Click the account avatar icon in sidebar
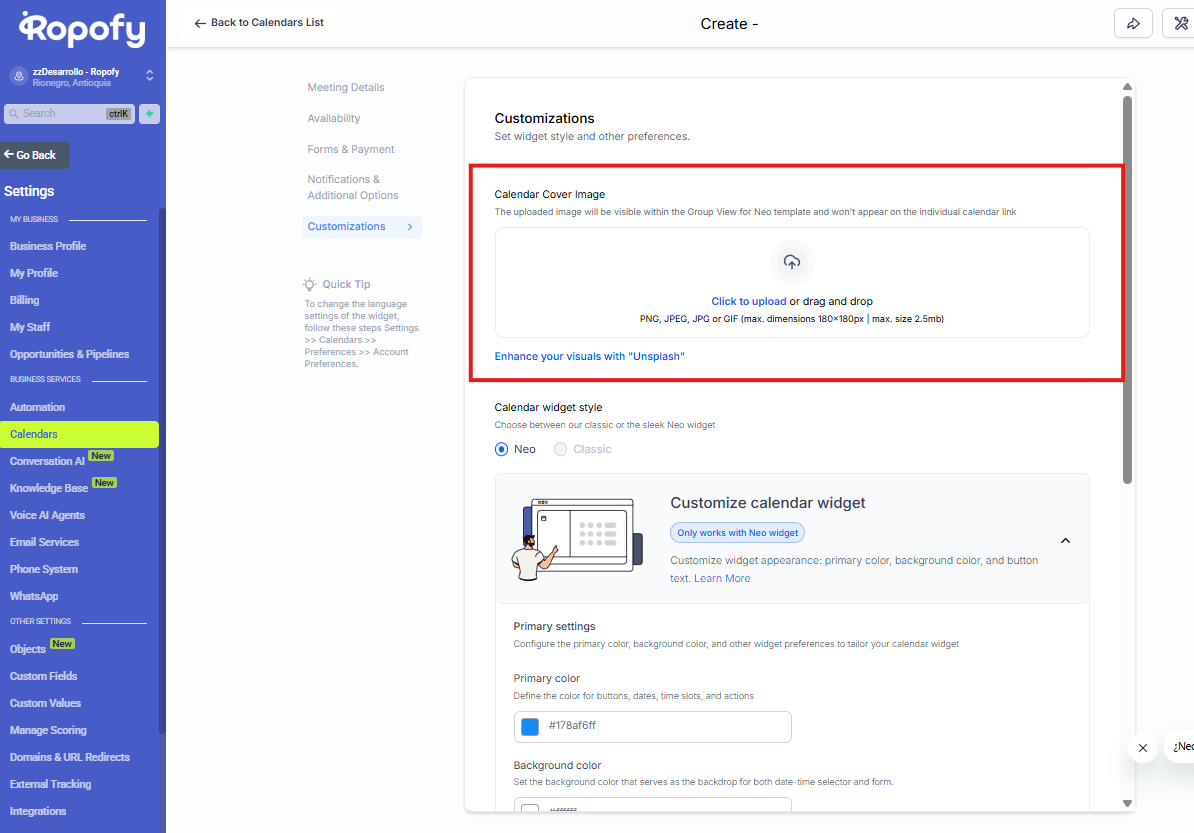This screenshot has height=833, width=1194. pyautogui.click(x=18, y=76)
